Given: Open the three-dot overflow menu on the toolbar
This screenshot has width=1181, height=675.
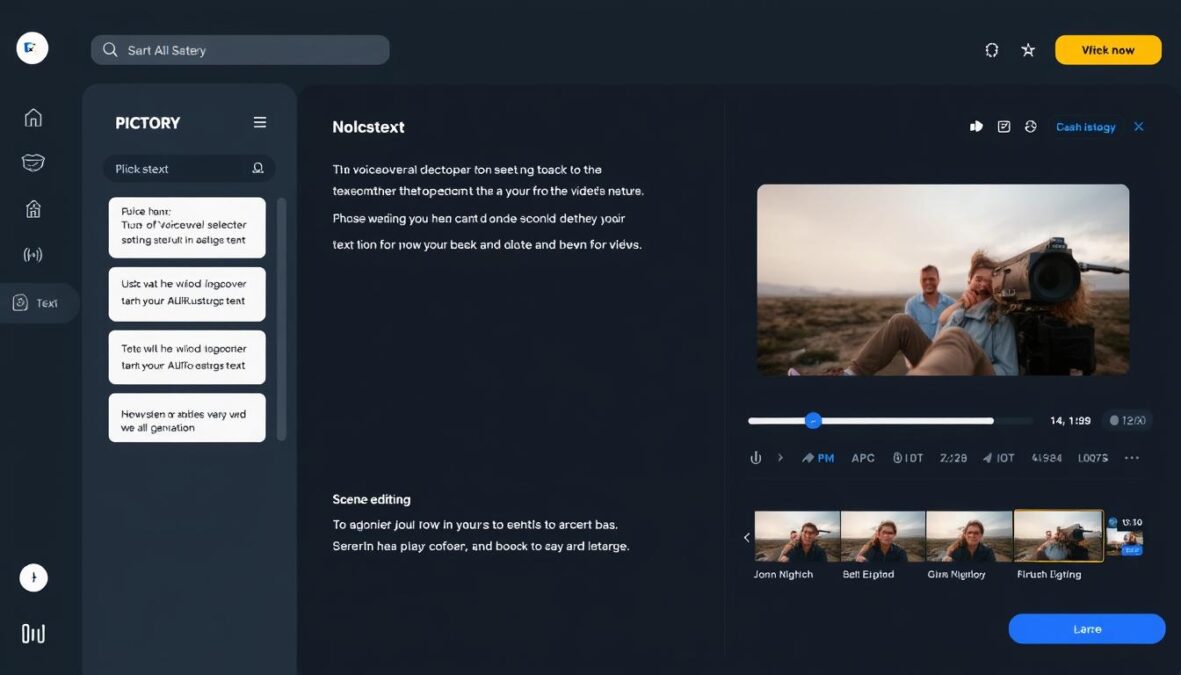Looking at the screenshot, I should click(1132, 457).
